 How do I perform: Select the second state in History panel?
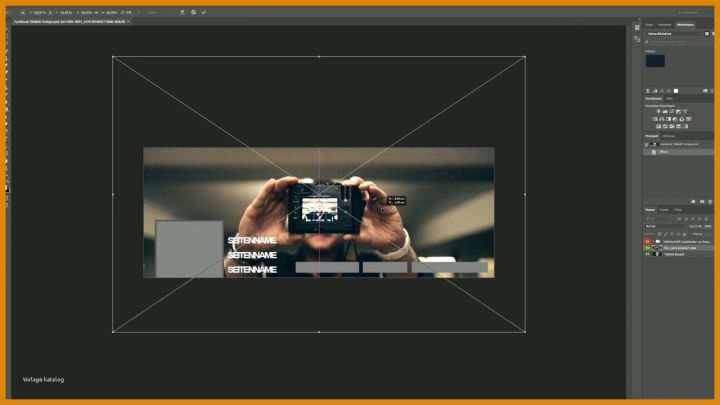pyautogui.click(x=678, y=152)
